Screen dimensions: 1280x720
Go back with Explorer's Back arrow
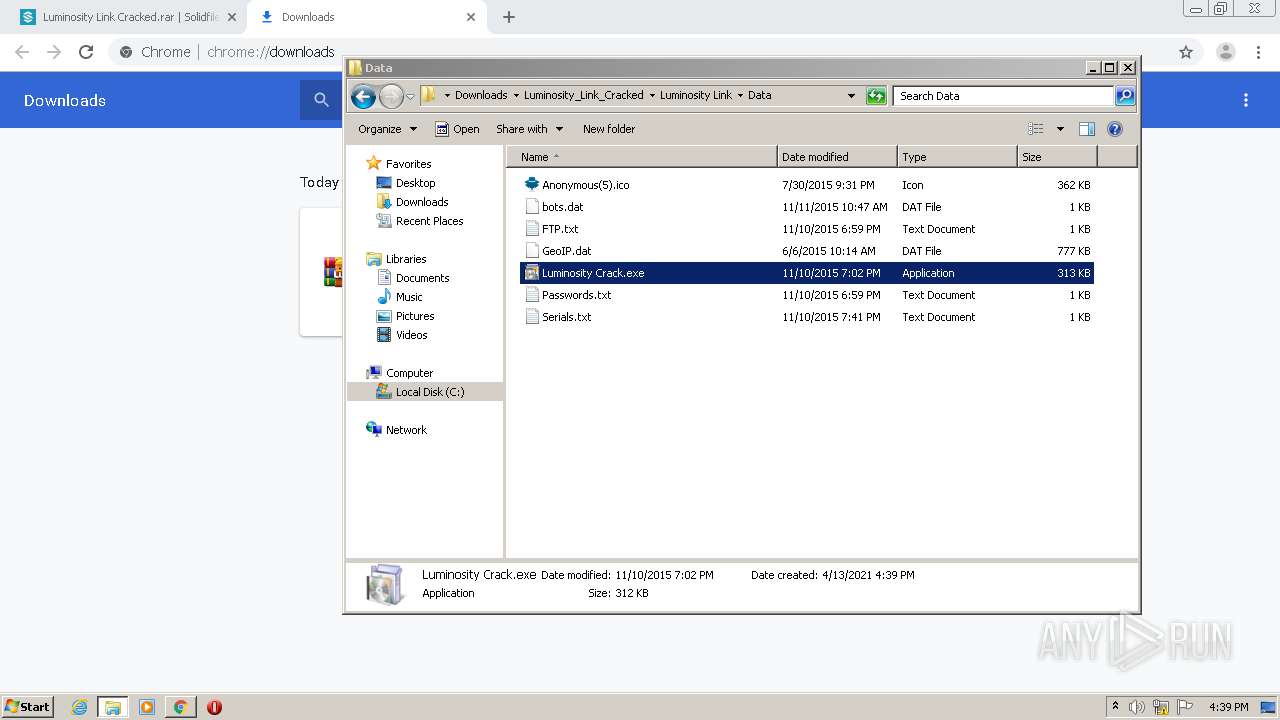point(363,96)
